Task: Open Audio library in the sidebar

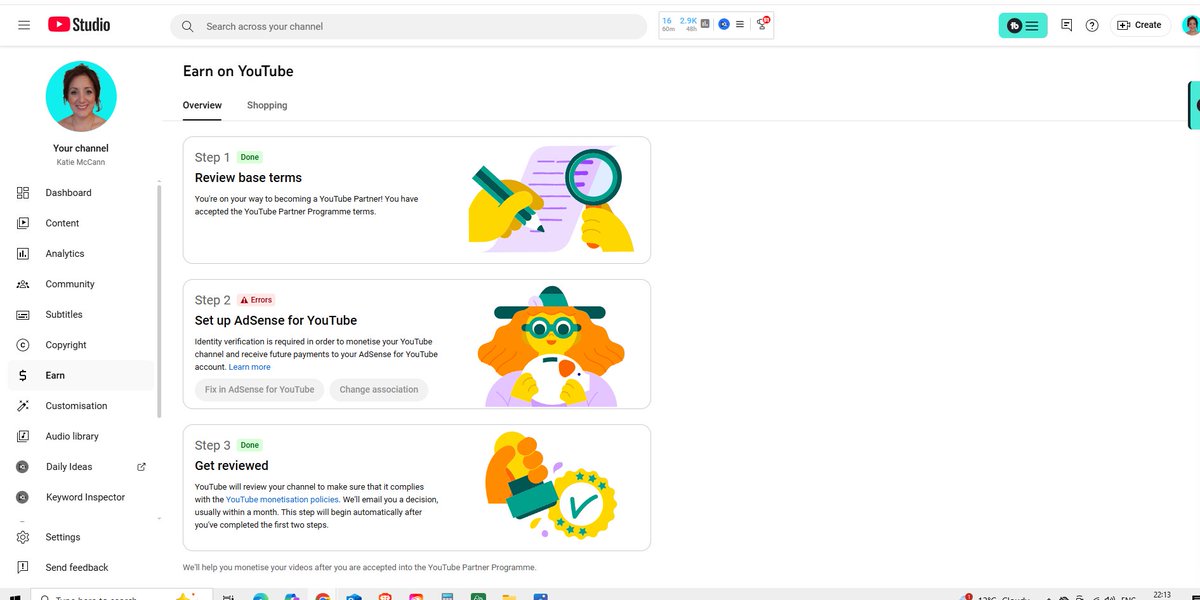Action: (x=81, y=436)
